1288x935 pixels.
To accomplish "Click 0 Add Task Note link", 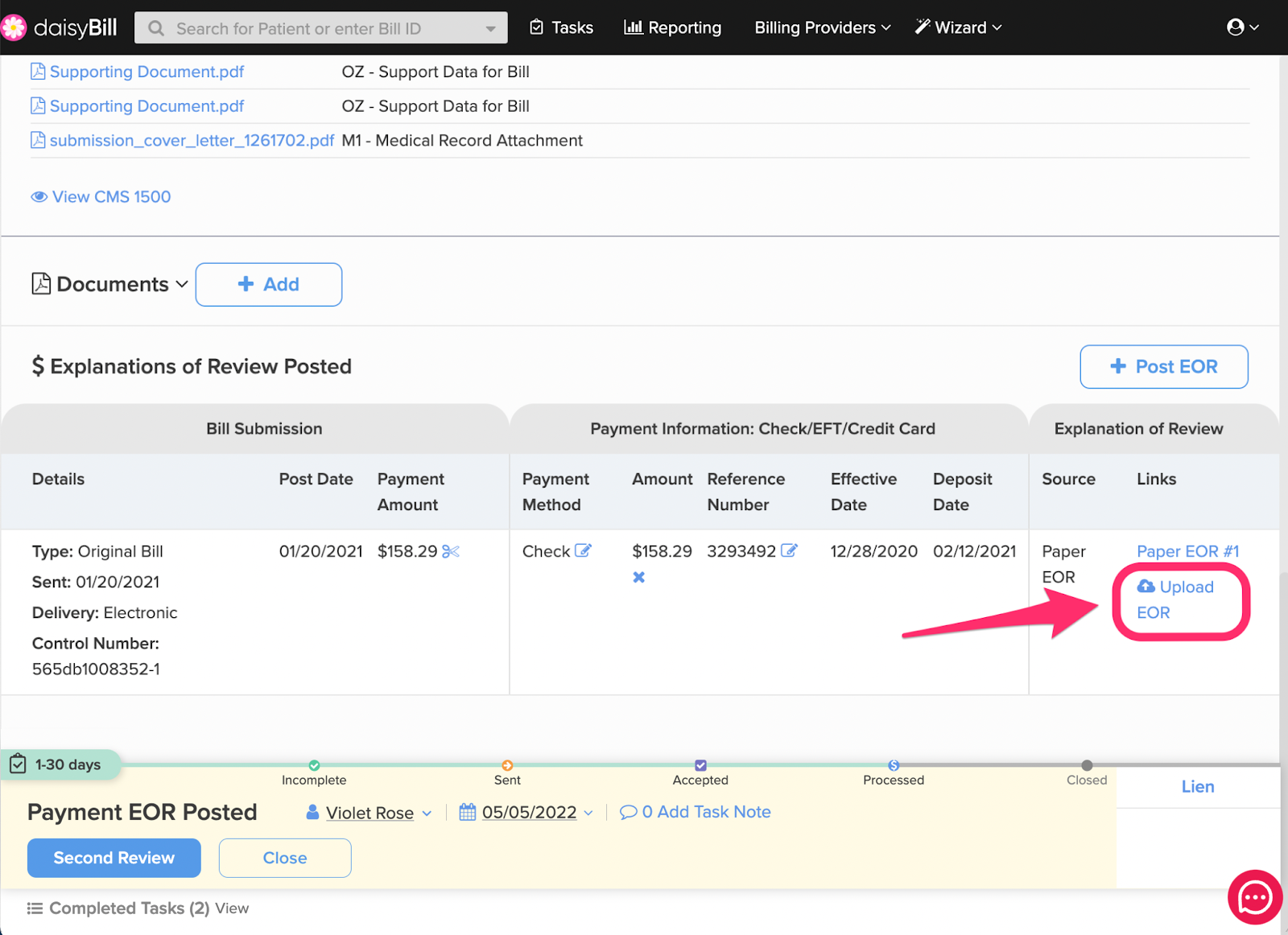I will click(x=696, y=812).
